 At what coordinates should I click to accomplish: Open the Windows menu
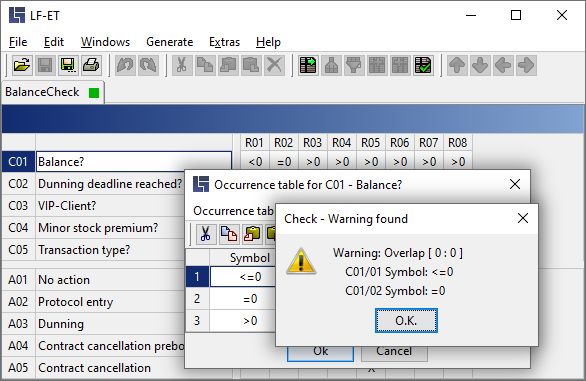click(x=105, y=42)
